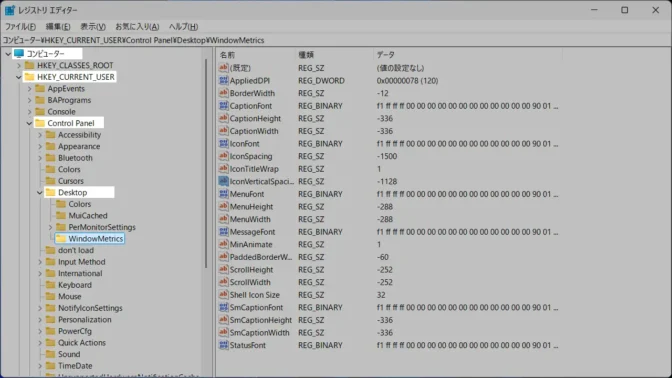672x378 pixels.
Task: Click the Shell Icon Size value icon
Action: (223, 294)
